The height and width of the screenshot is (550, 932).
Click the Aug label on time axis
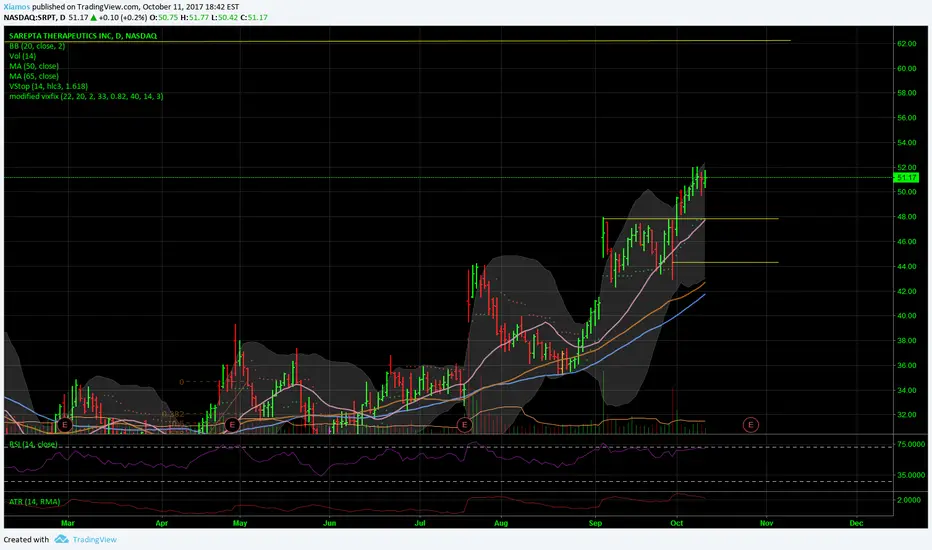coord(501,523)
